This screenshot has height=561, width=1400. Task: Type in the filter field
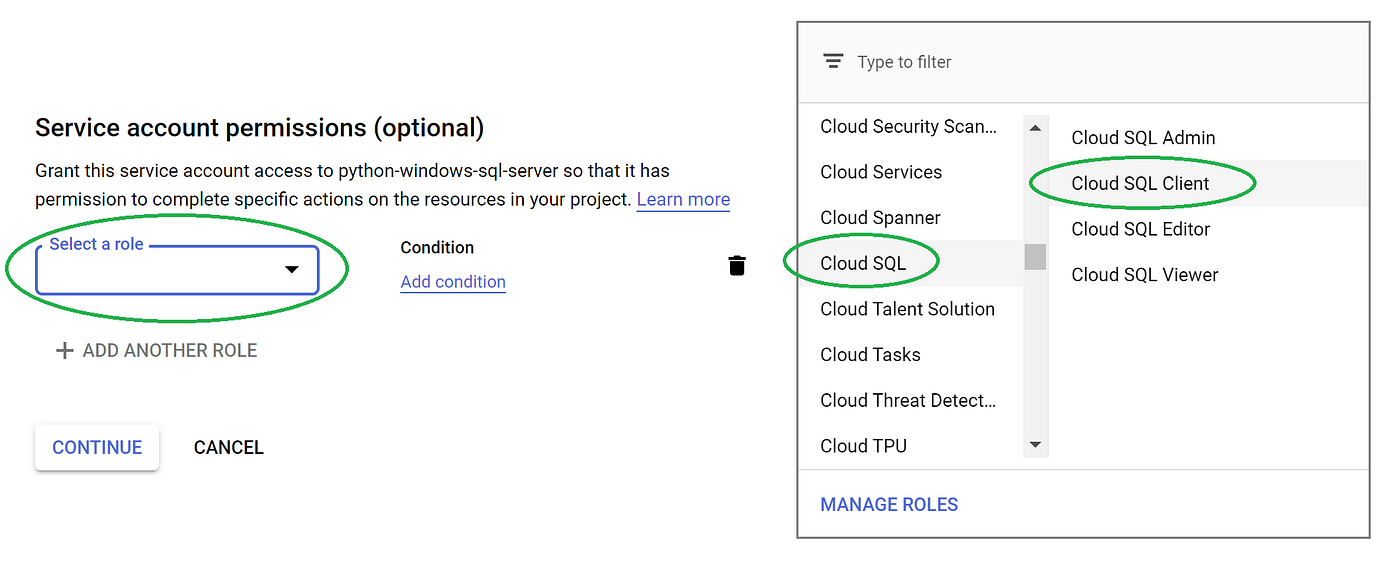[x=1000, y=62]
